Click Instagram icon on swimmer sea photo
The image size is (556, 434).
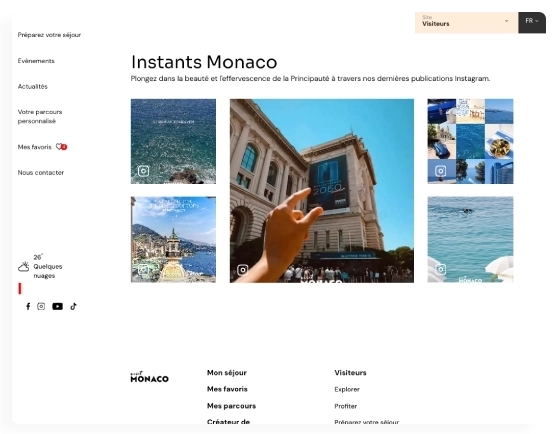pos(441,269)
